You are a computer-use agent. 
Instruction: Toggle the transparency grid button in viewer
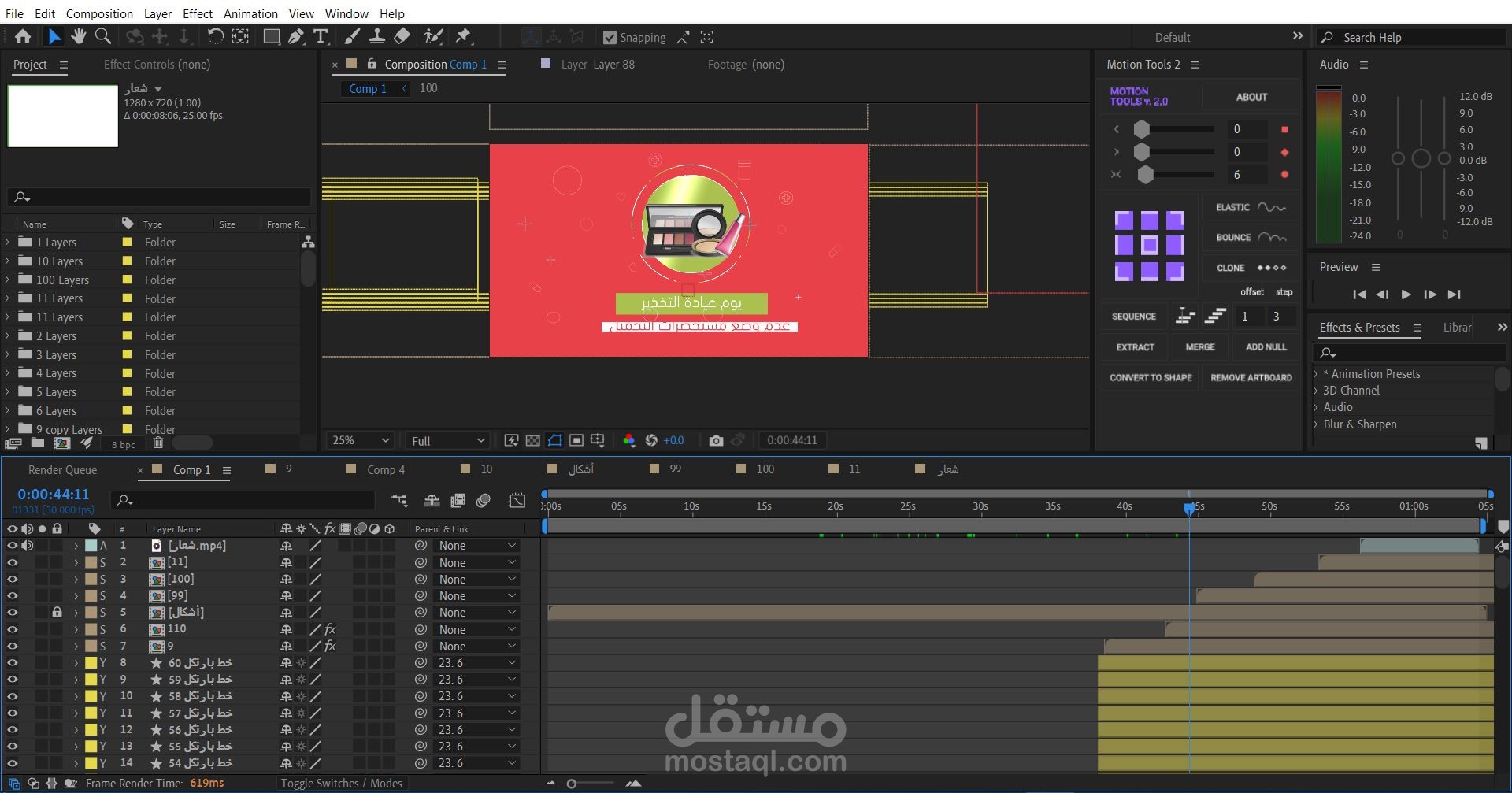[x=533, y=440]
